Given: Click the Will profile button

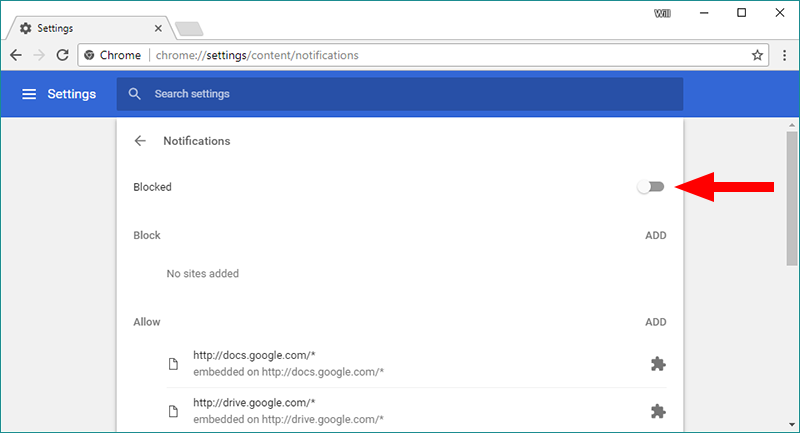Looking at the screenshot, I should click(662, 14).
